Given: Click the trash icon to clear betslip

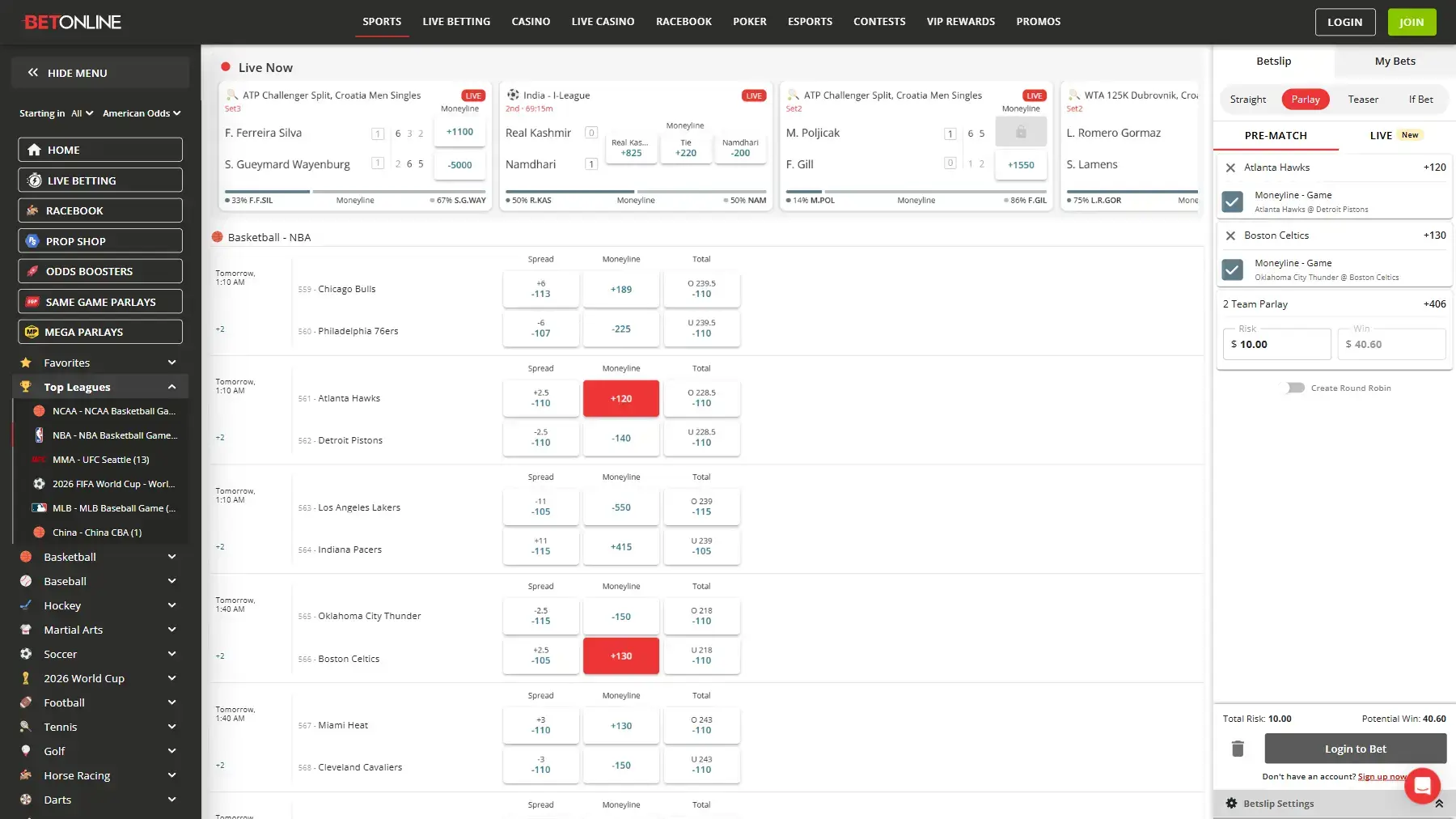Looking at the screenshot, I should coord(1238,749).
